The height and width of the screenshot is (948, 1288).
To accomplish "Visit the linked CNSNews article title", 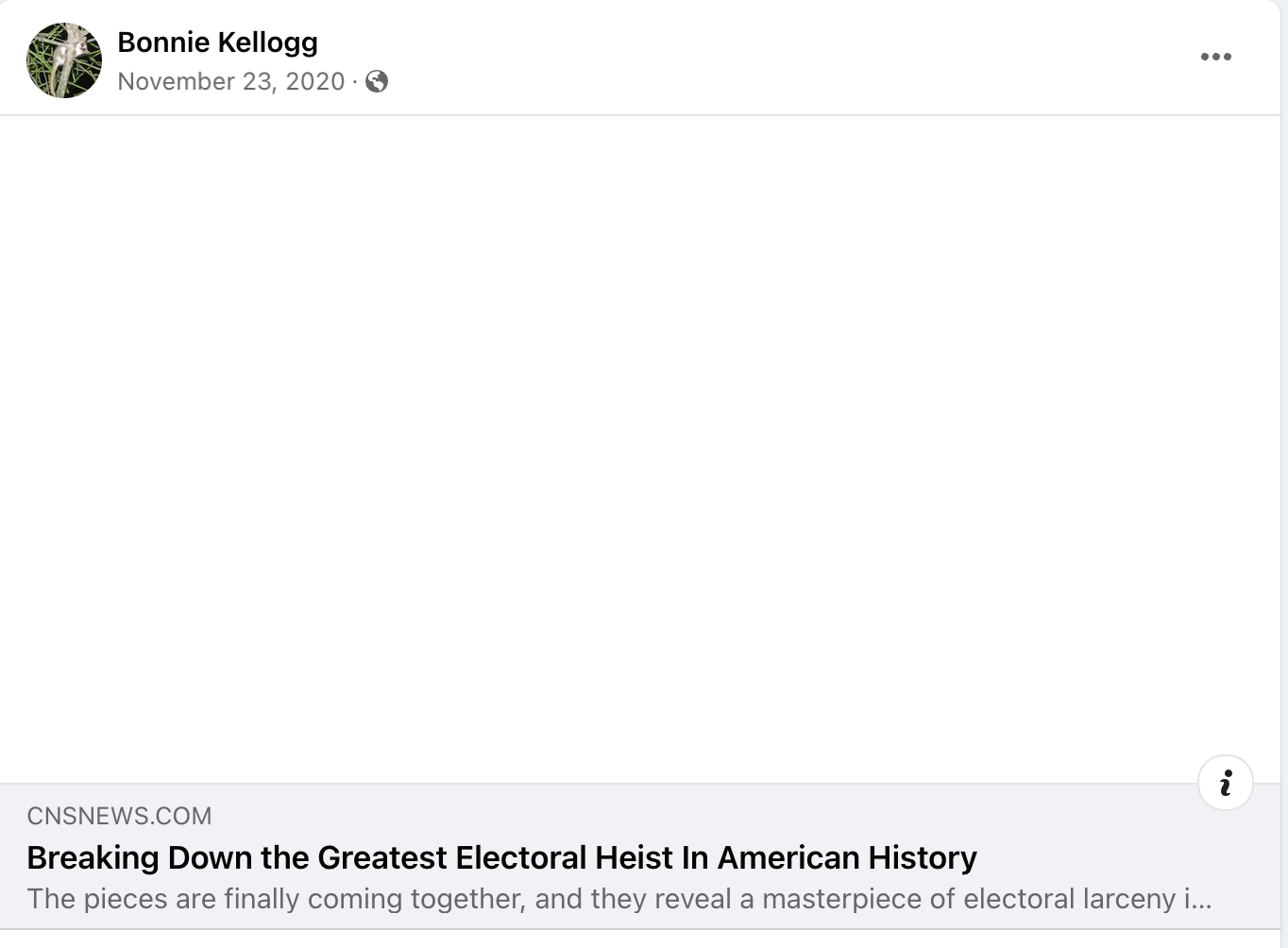I will pos(501,857).
